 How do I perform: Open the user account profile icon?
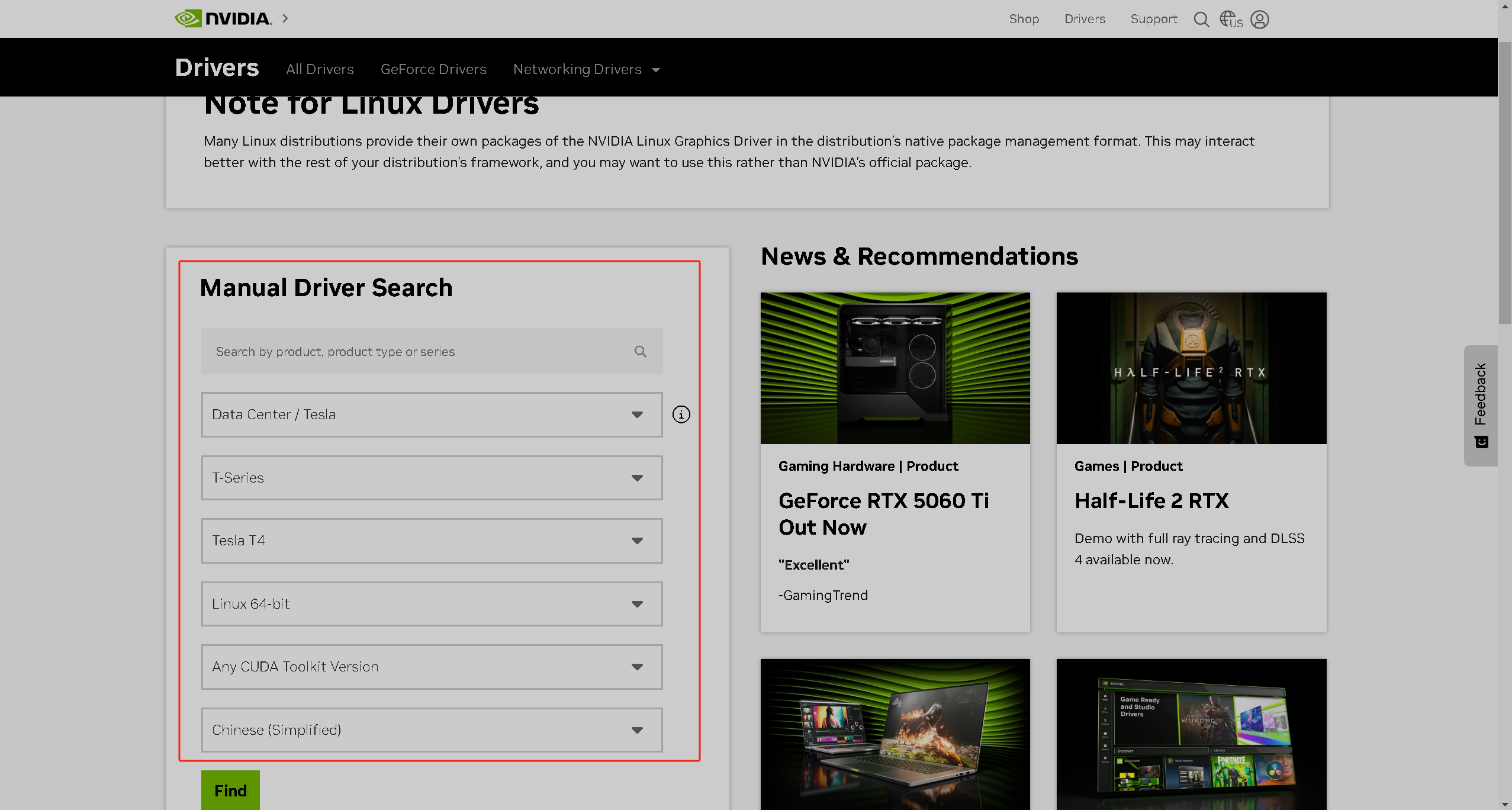pyautogui.click(x=1259, y=20)
